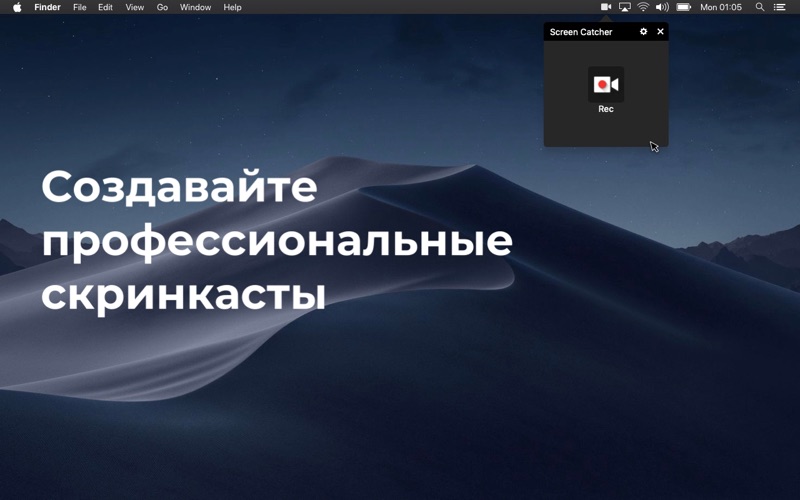The width and height of the screenshot is (800, 500).
Task: Click the Rec label under camera icon
Action: pos(606,109)
